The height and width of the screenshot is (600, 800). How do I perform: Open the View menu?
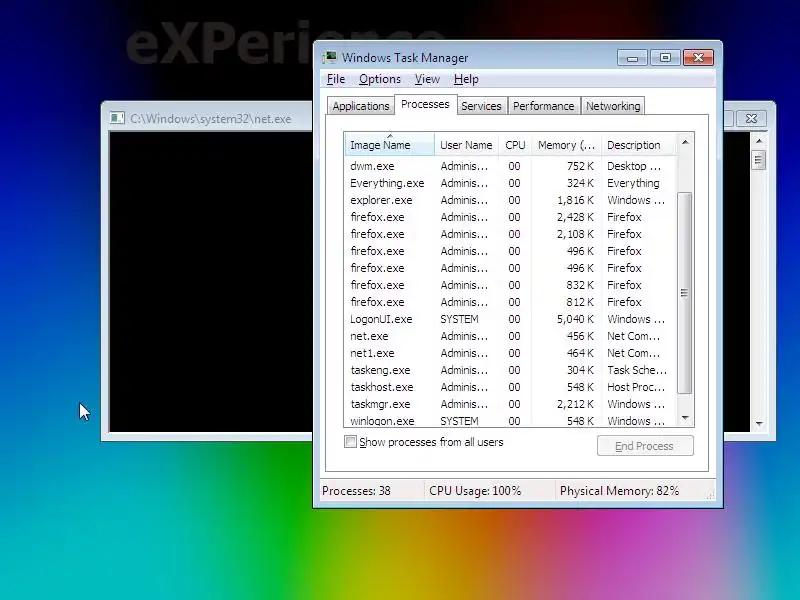pos(427,79)
